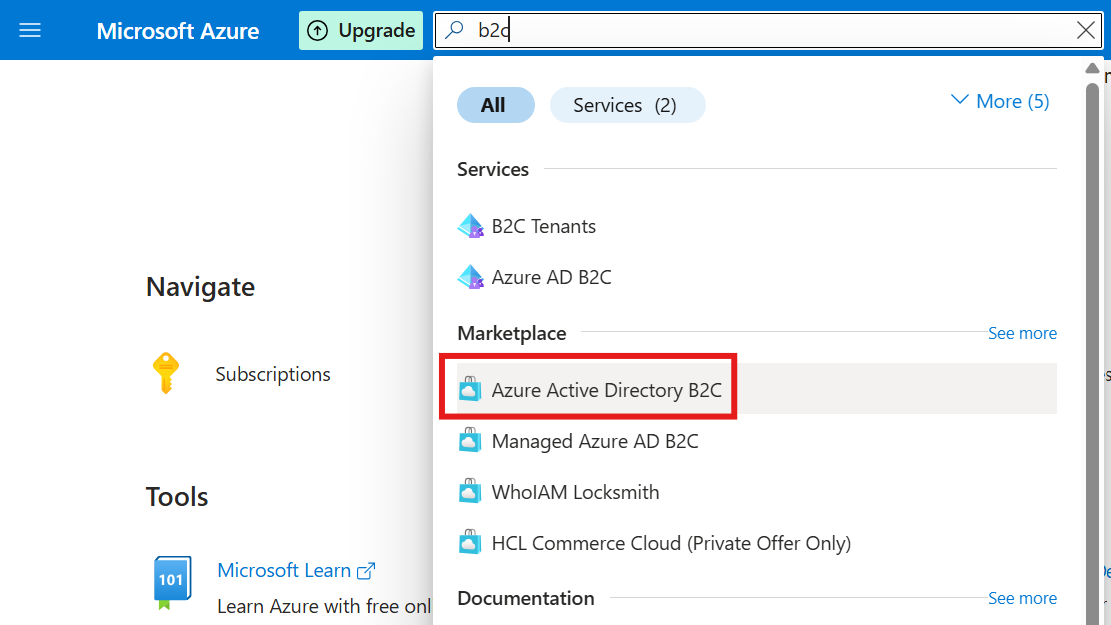Viewport: 1111px width, 625px height.
Task: Click the chevron beside More (5)
Action: 959,100
